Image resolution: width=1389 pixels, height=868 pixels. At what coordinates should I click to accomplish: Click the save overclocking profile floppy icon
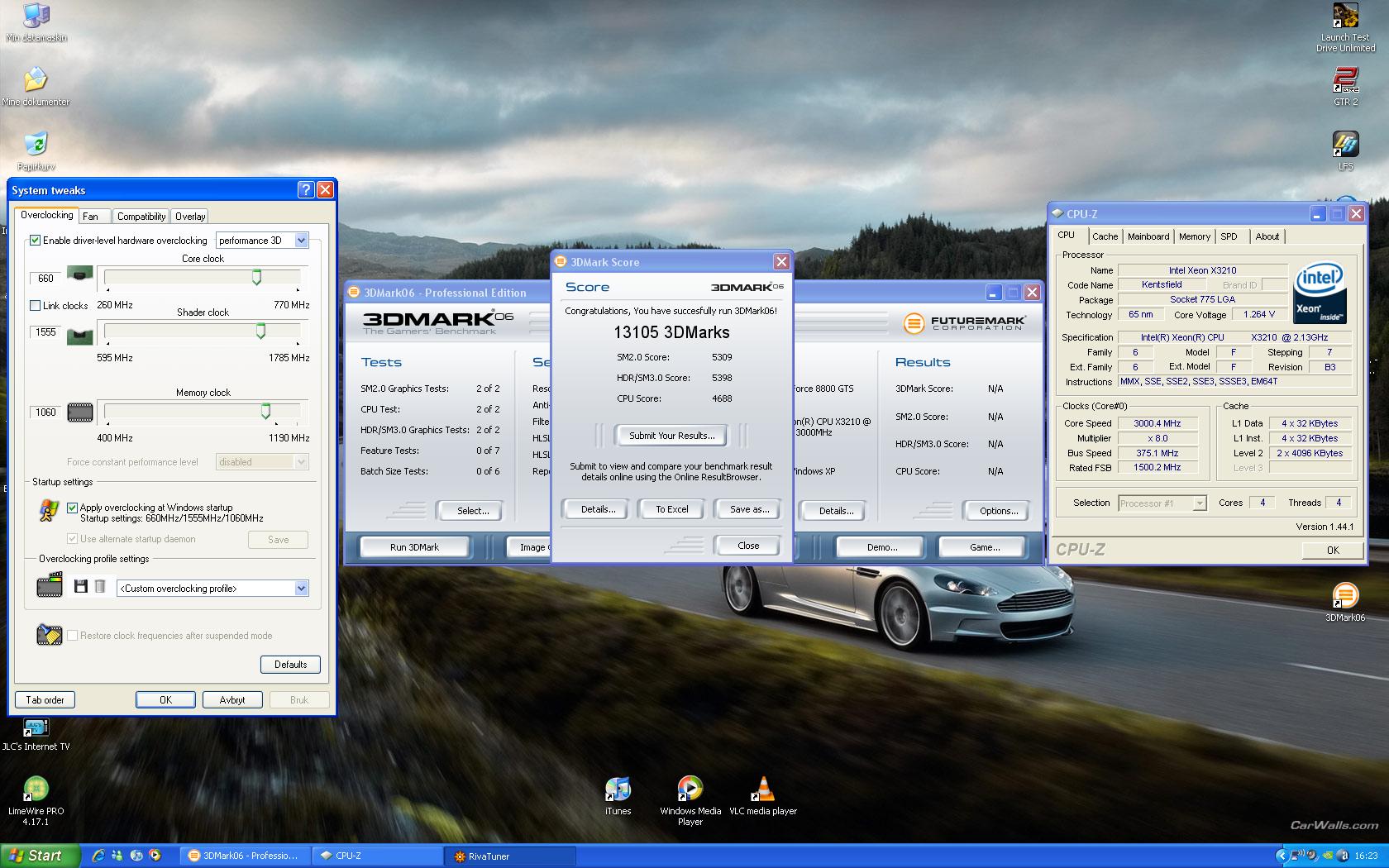coord(80,587)
